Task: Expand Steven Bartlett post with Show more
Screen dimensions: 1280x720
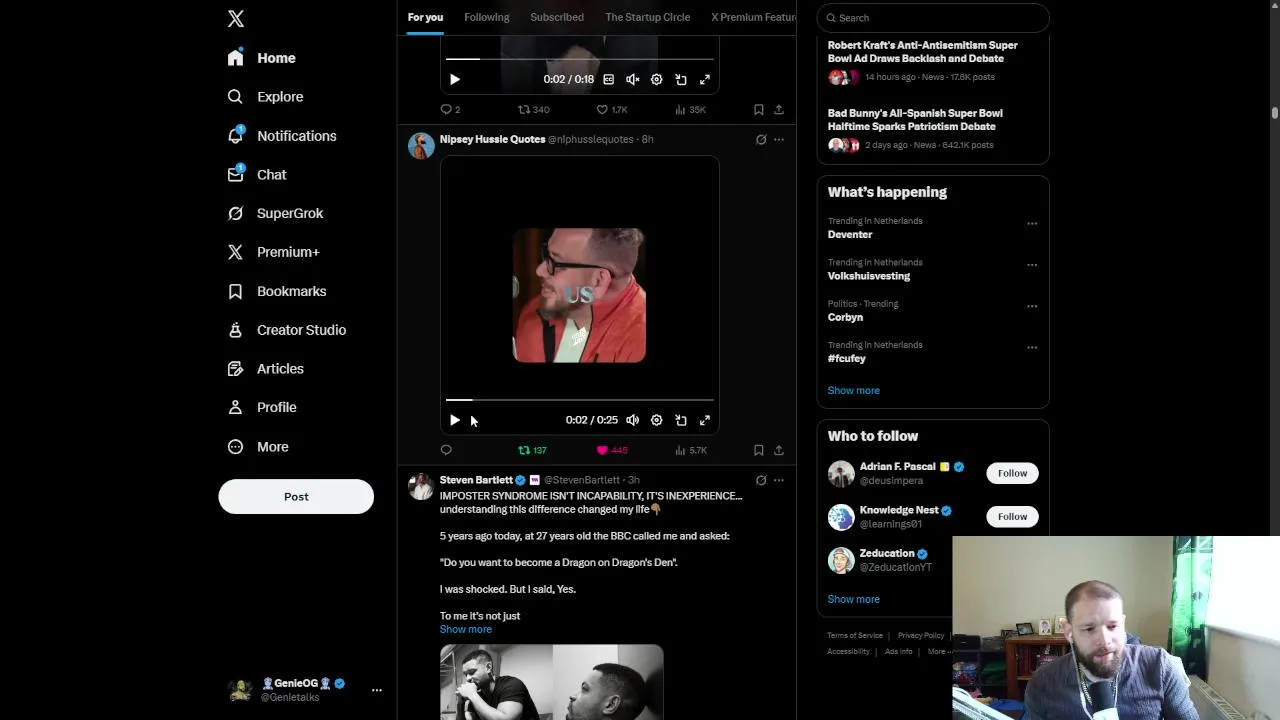Action: tap(466, 629)
